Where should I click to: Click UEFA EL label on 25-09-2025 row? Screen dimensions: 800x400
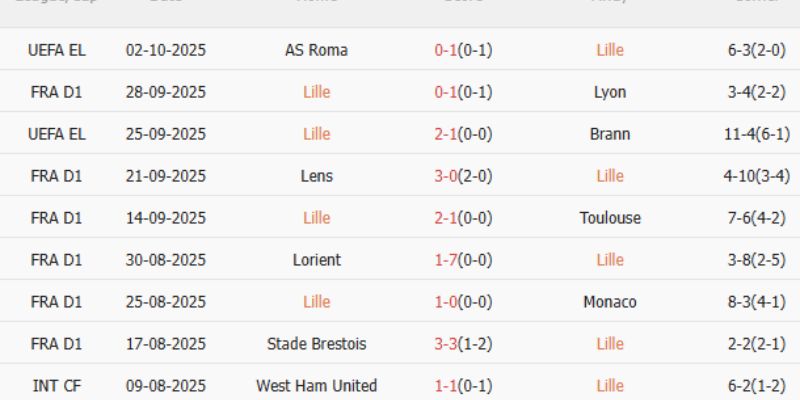click(57, 134)
